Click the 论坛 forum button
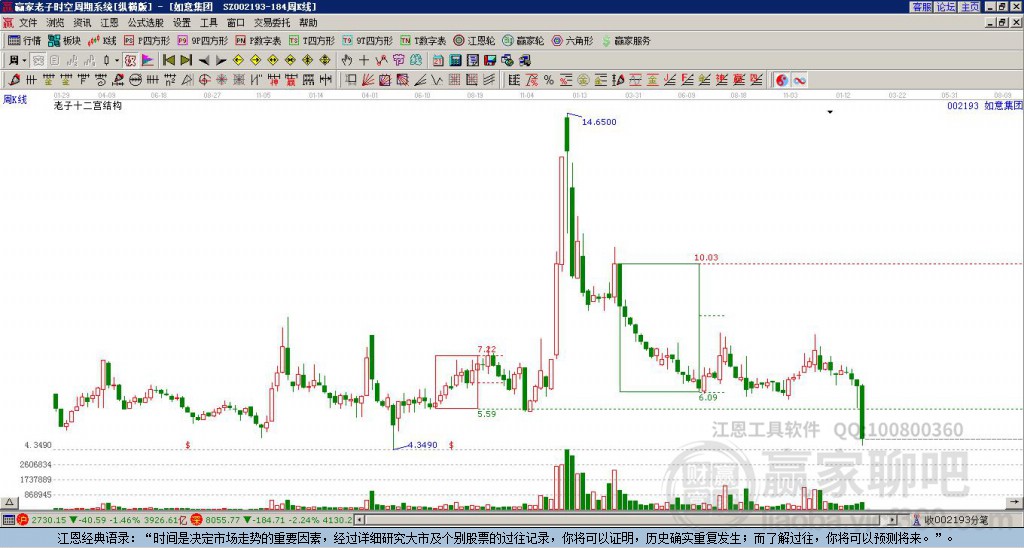1024x548 pixels. (945, 7)
